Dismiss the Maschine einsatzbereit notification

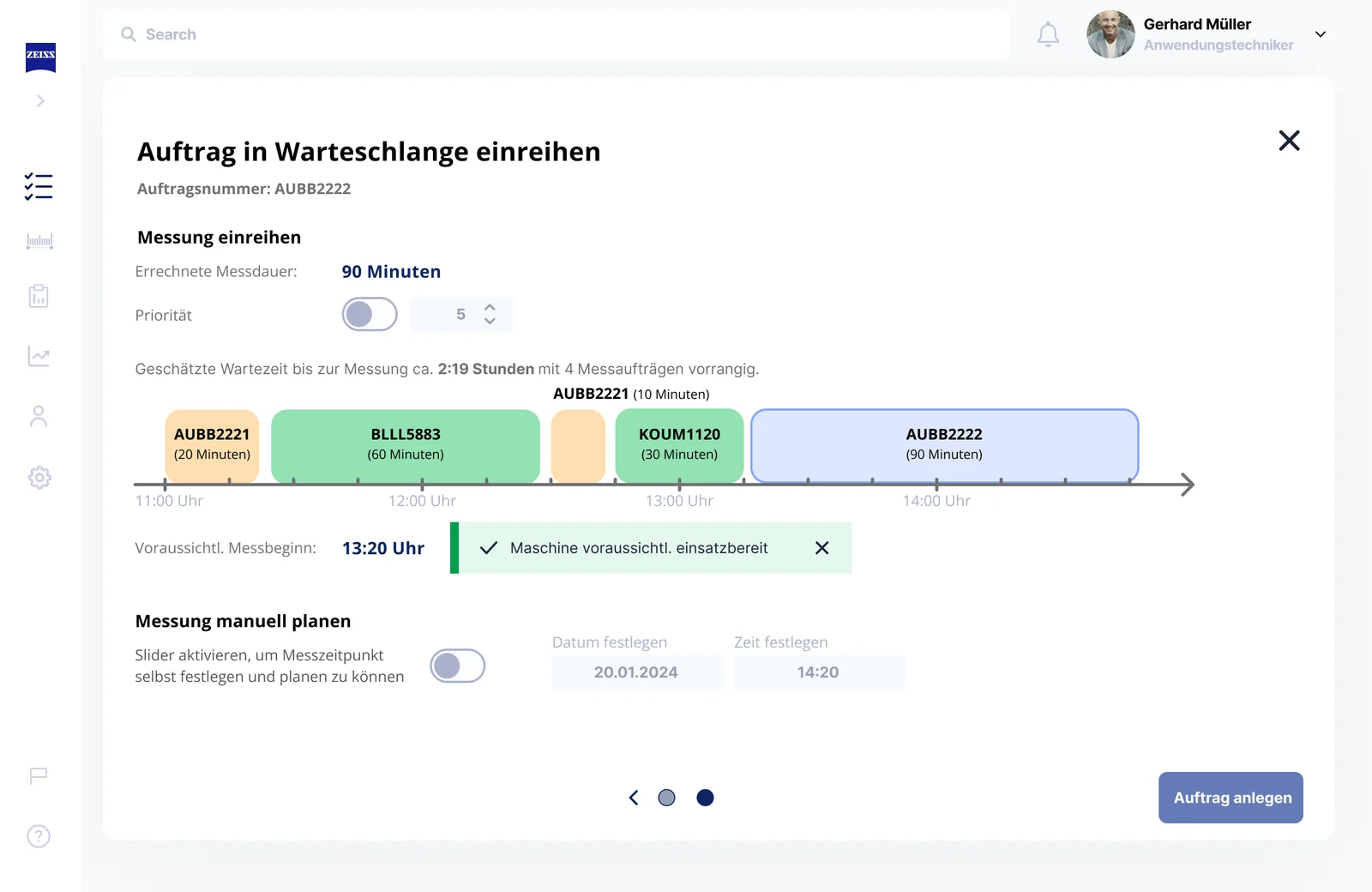coord(821,548)
